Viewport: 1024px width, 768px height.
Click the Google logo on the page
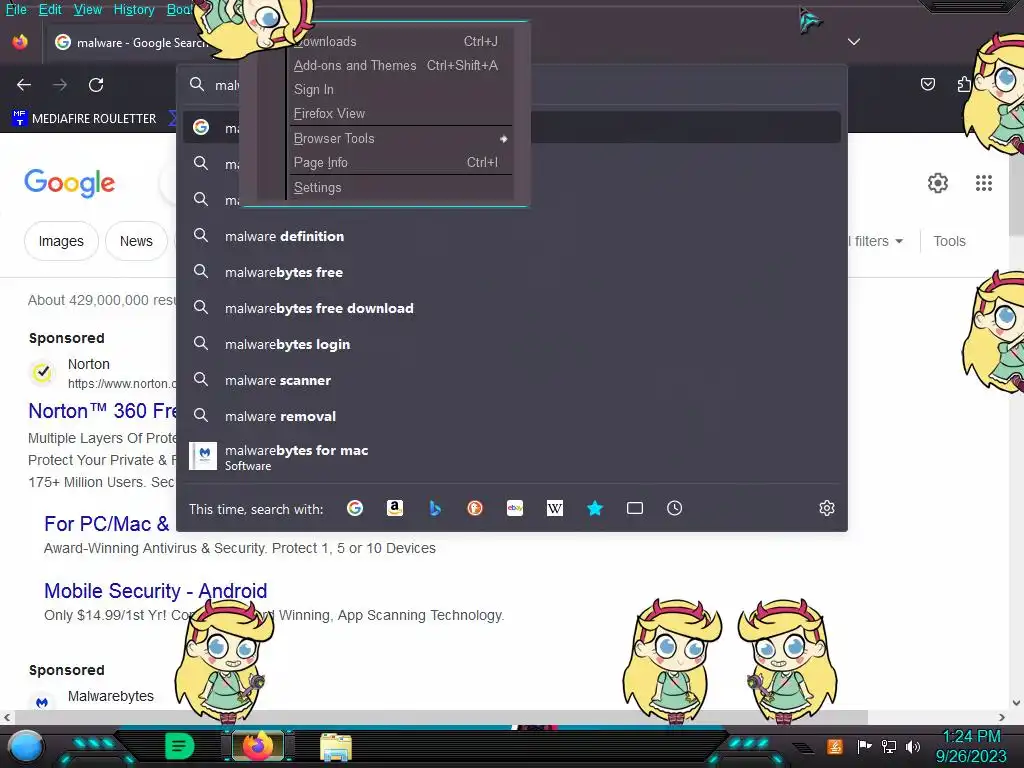pos(69,183)
